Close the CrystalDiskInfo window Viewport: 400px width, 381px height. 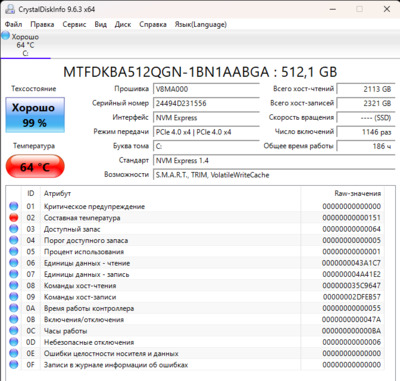pyautogui.click(x=387, y=9)
